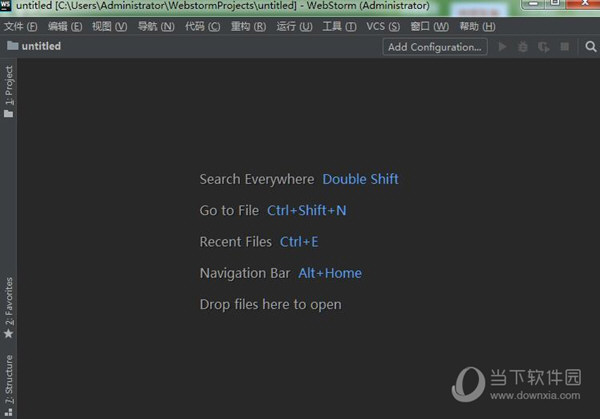Click the Ctrl+E shortcut text
Viewport: 600px width, 419px height.
click(x=299, y=242)
